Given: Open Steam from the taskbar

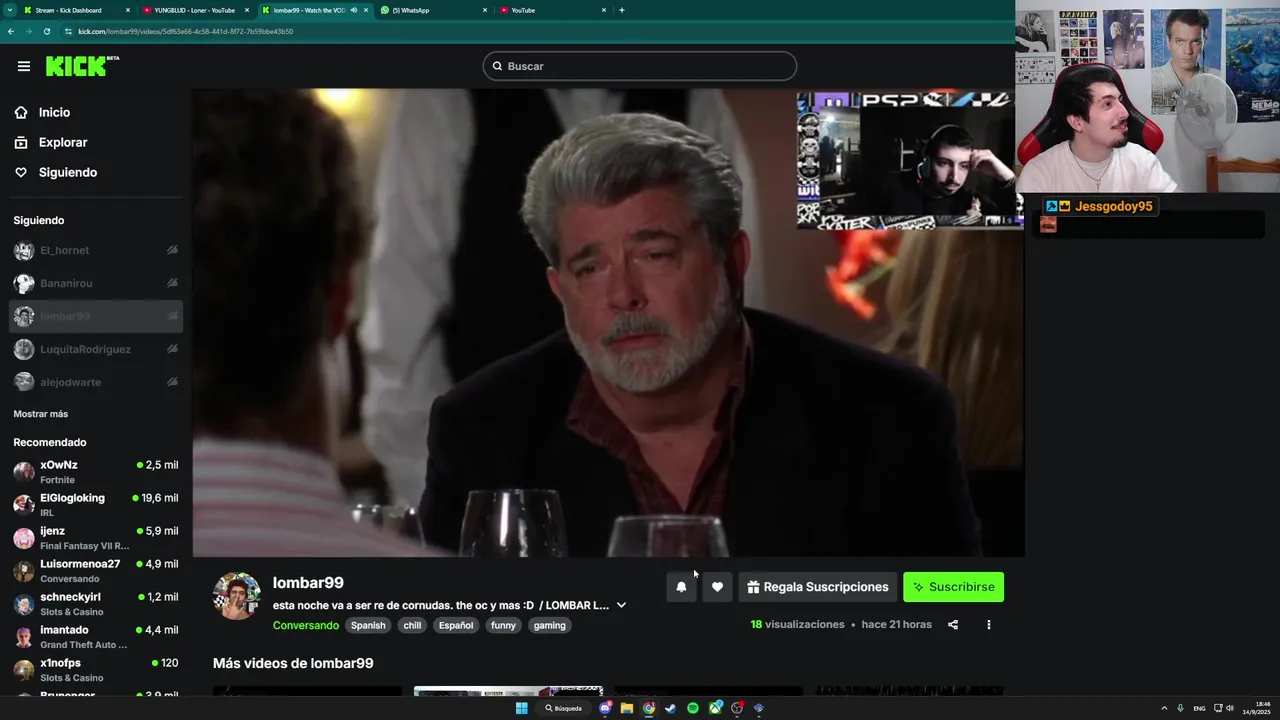Looking at the screenshot, I should click(671, 708).
